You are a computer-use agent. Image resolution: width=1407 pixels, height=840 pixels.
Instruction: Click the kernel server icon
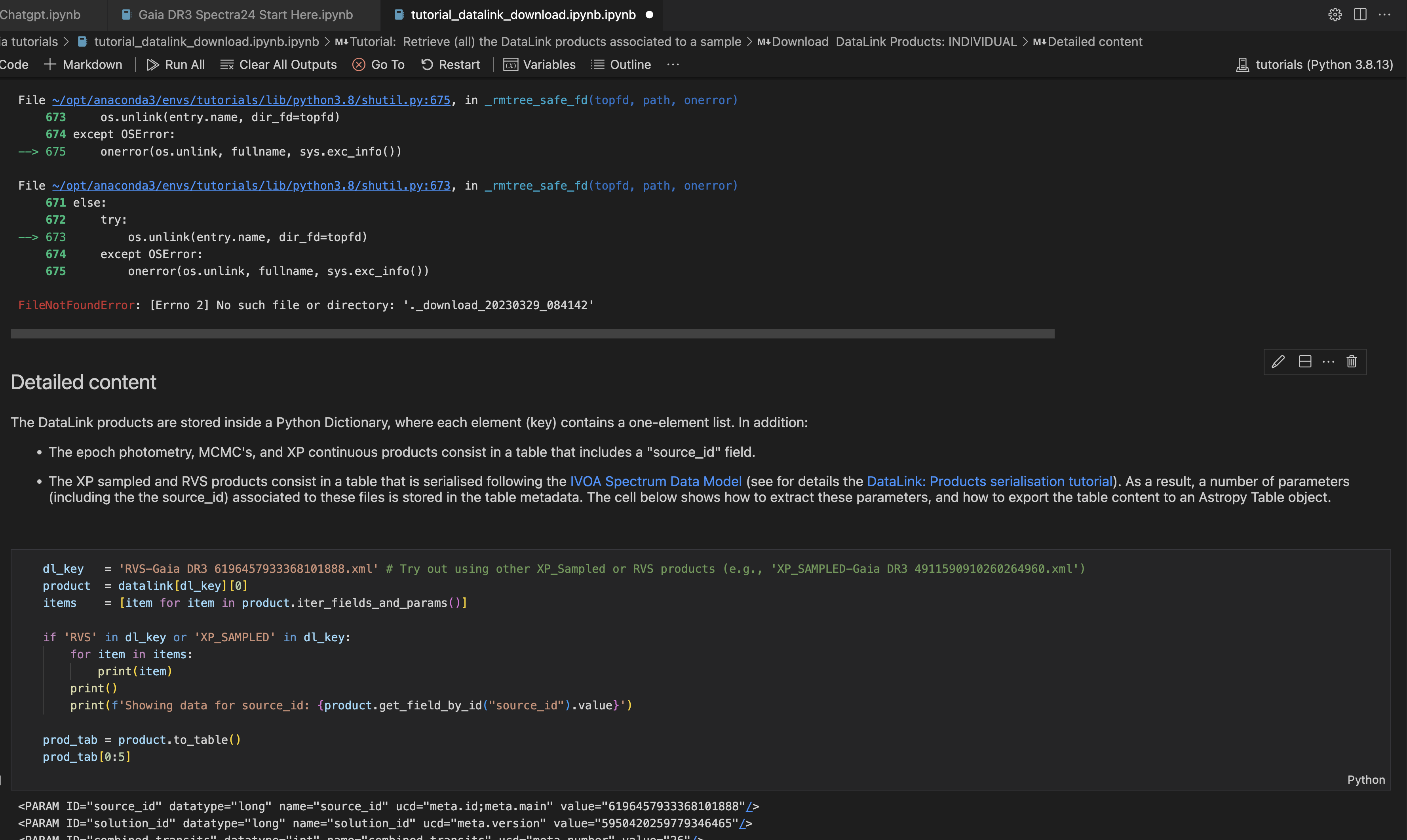(x=1242, y=65)
